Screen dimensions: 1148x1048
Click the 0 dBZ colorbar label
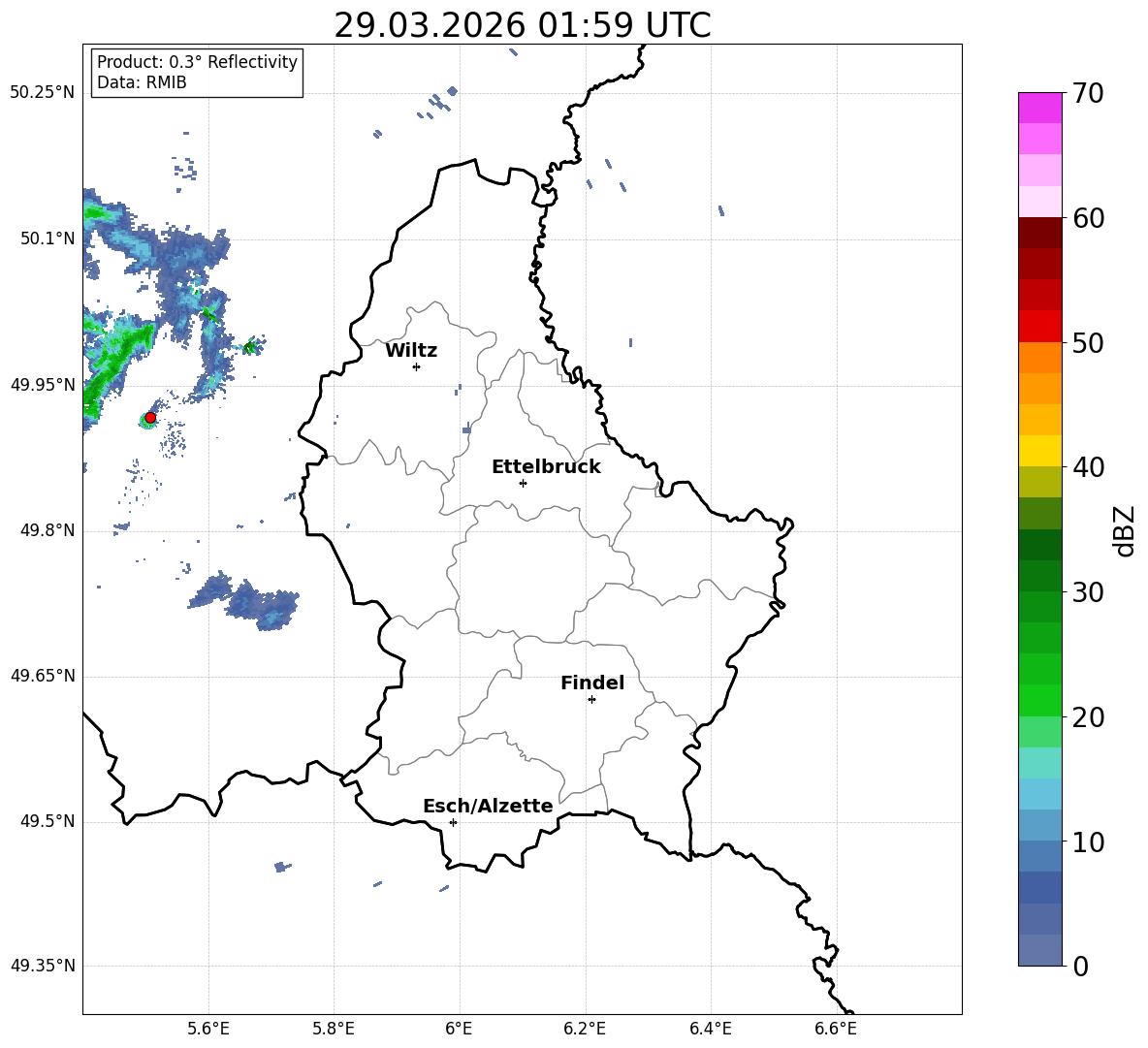tap(1081, 966)
